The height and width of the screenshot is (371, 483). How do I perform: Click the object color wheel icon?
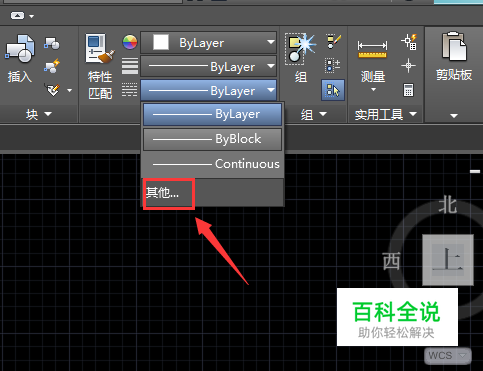(x=130, y=42)
